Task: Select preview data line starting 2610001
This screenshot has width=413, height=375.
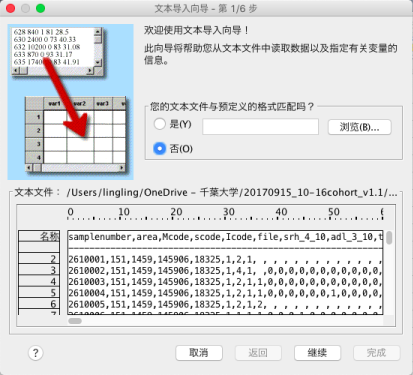Action: pos(225,259)
